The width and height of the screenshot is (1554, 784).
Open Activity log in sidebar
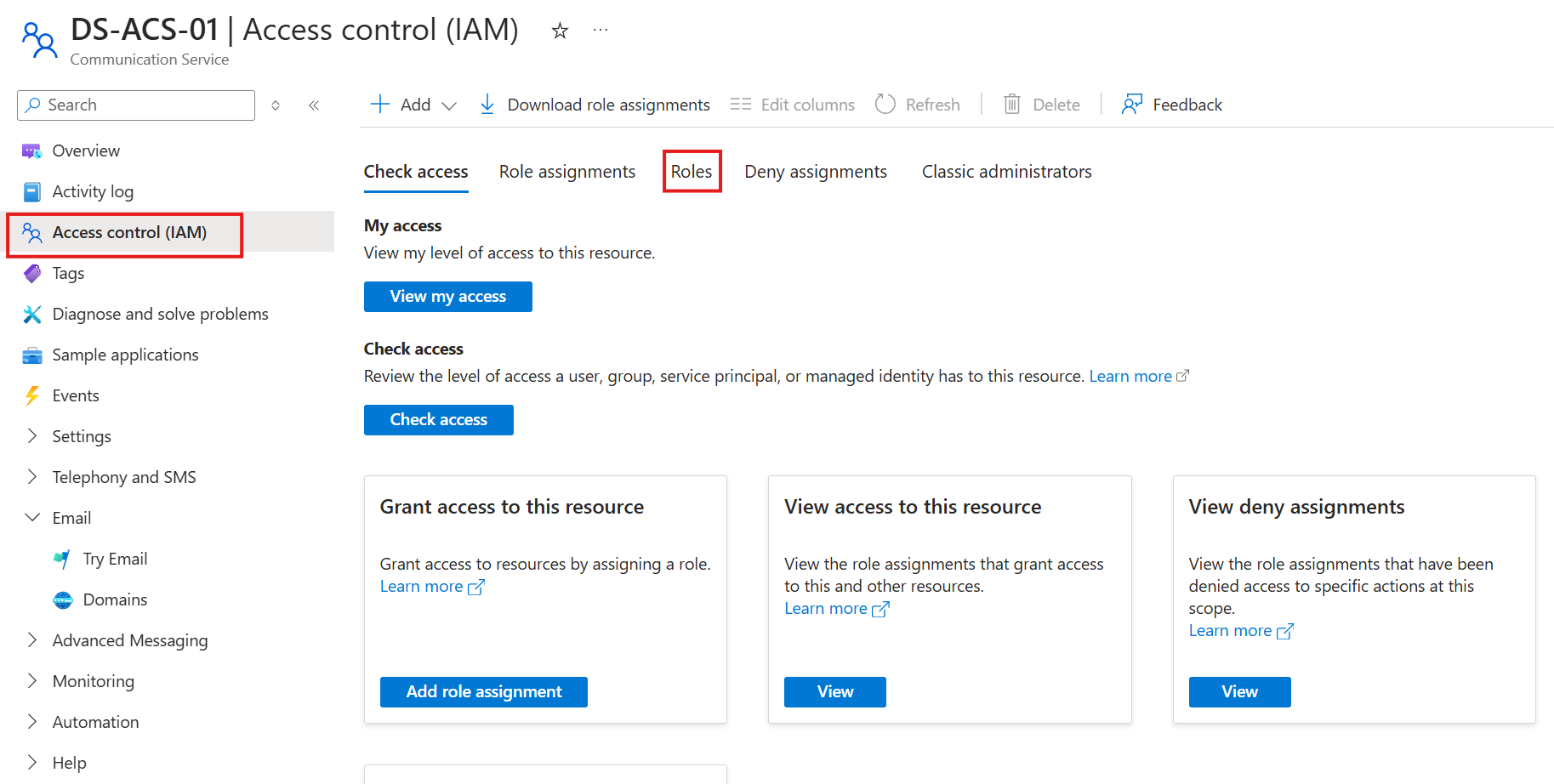click(93, 191)
